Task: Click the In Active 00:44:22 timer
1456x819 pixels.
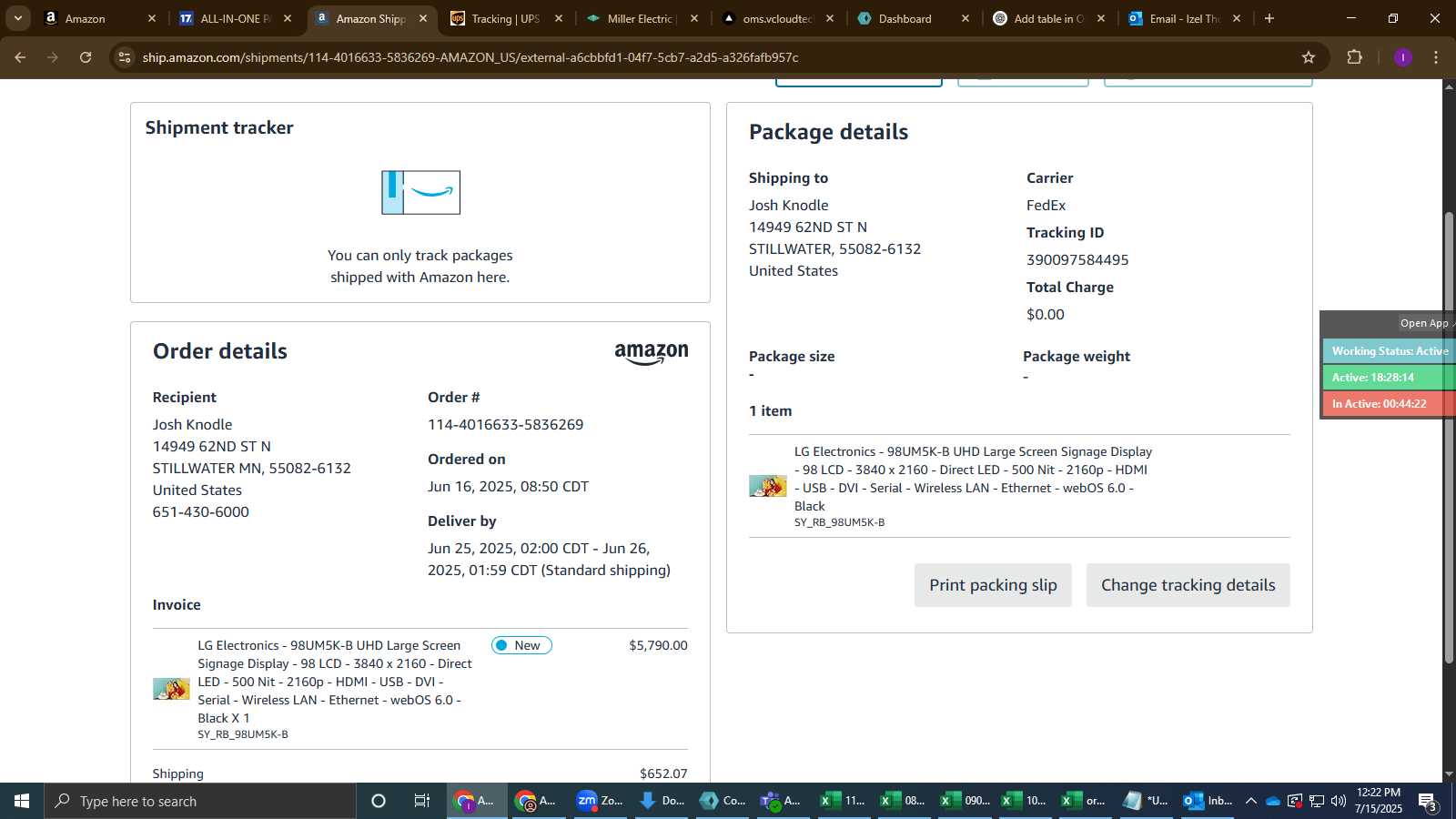Action: (1390, 404)
